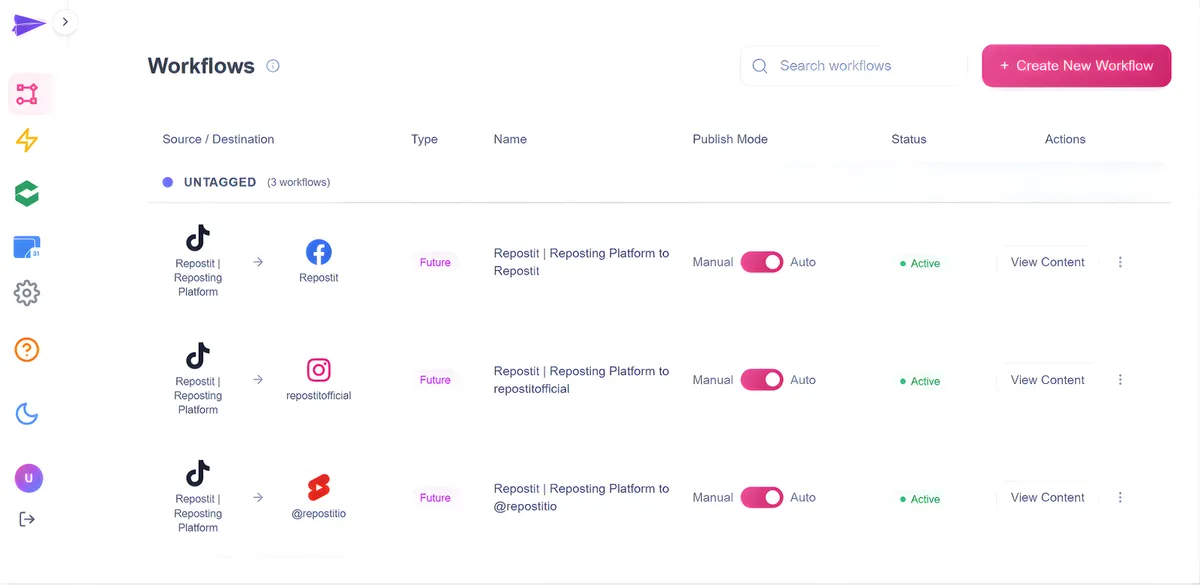Viewport: 1200px width, 585px height.
Task: Click the Source / Destination column header
Action: (x=218, y=139)
